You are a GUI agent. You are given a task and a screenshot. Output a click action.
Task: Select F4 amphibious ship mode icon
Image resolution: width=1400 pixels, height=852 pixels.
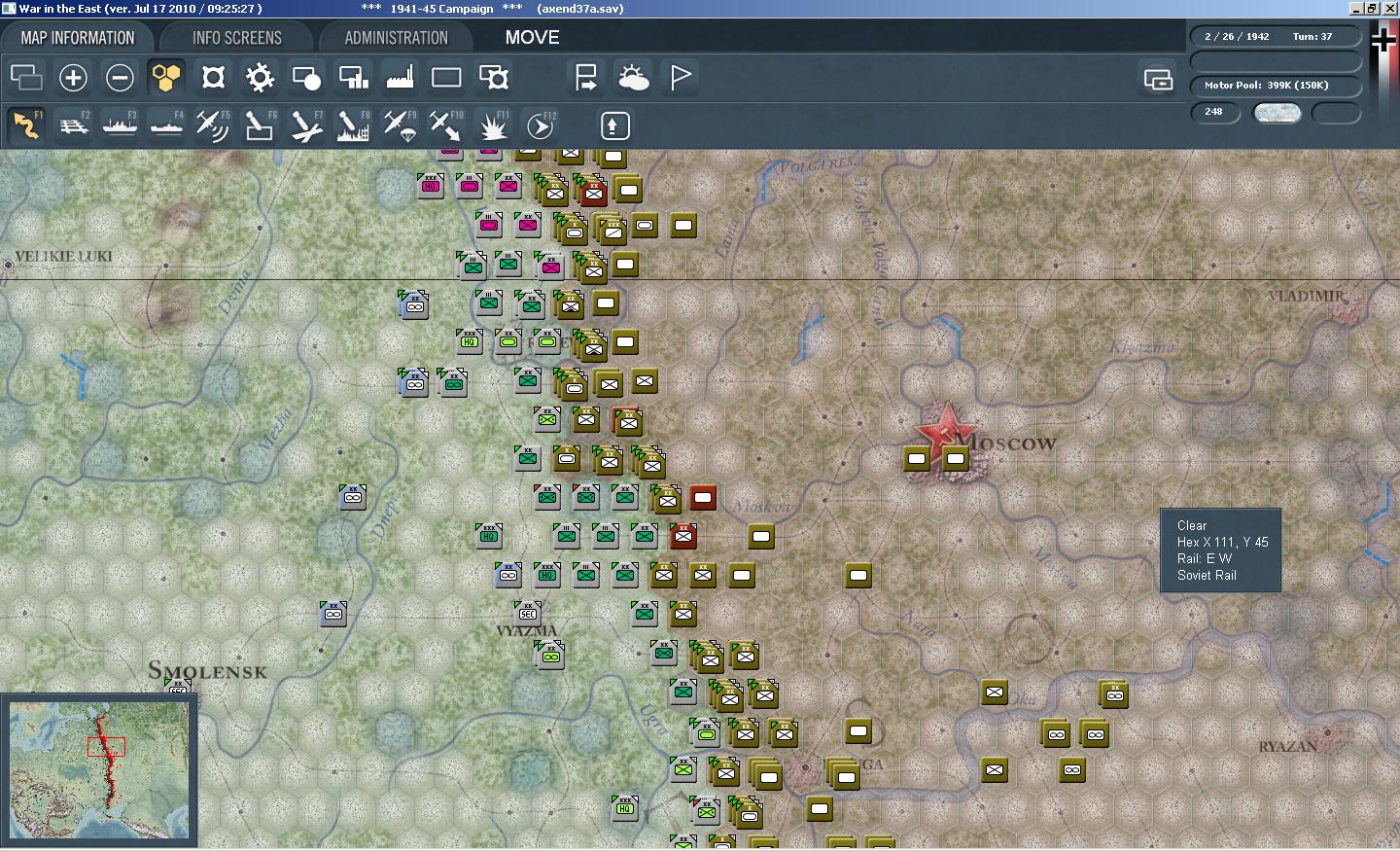[x=166, y=125]
